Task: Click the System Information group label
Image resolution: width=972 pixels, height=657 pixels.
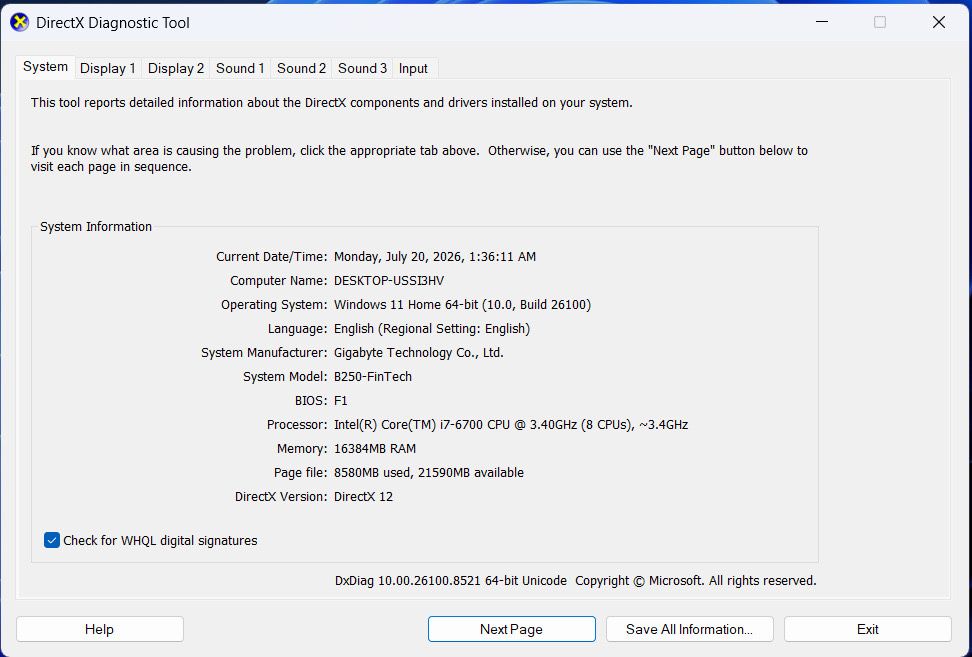Action: click(x=96, y=227)
